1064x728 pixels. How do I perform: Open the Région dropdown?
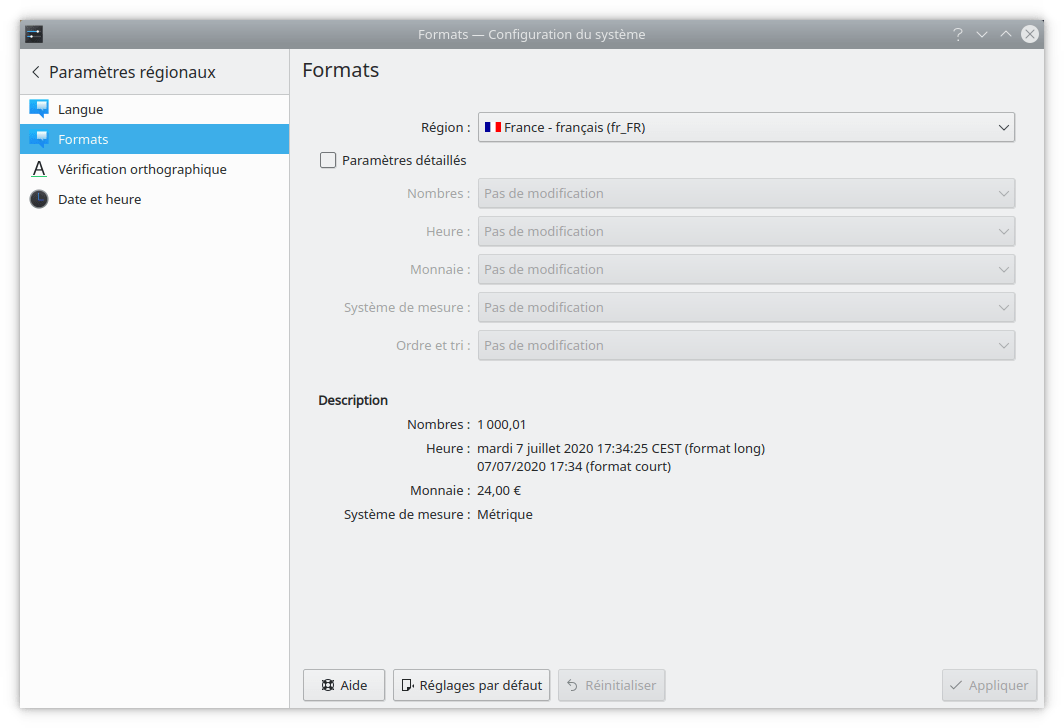746,127
